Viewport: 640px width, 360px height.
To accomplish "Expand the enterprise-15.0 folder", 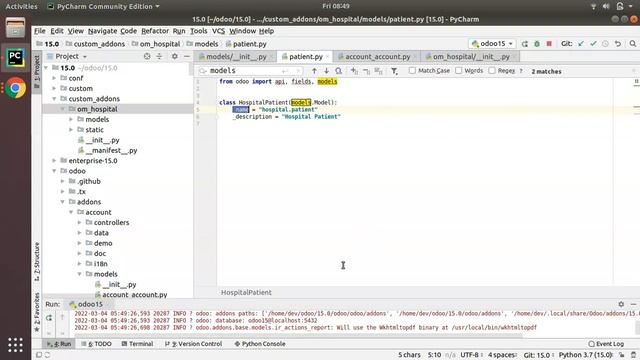I will click(54, 160).
